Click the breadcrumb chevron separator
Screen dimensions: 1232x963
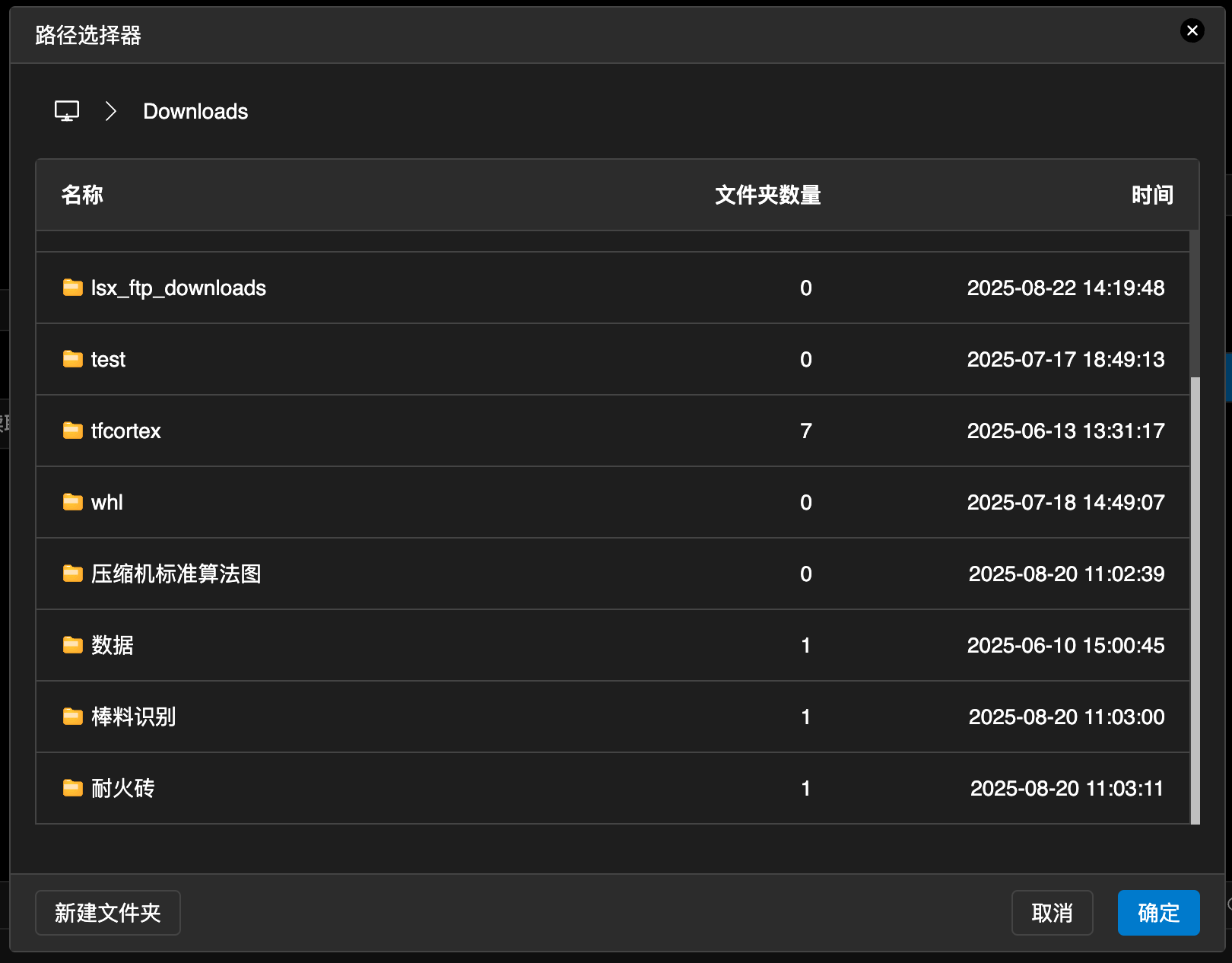pos(111,112)
